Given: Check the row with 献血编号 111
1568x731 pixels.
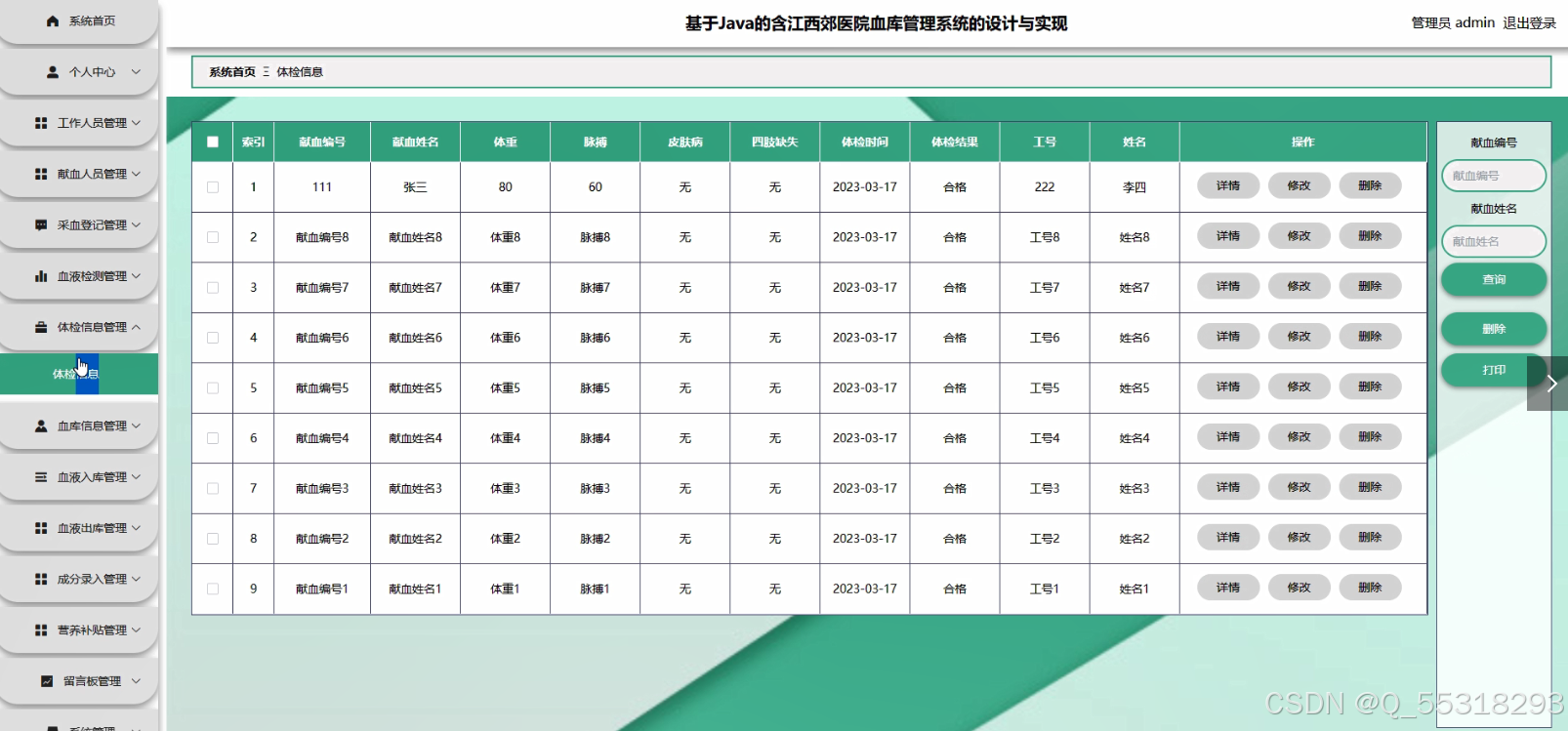Looking at the screenshot, I should pyautogui.click(x=213, y=187).
